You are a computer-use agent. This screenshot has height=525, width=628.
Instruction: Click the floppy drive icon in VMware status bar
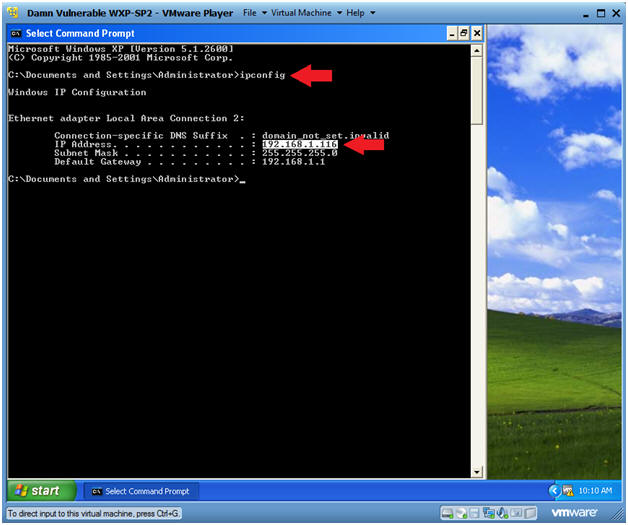pos(475,513)
